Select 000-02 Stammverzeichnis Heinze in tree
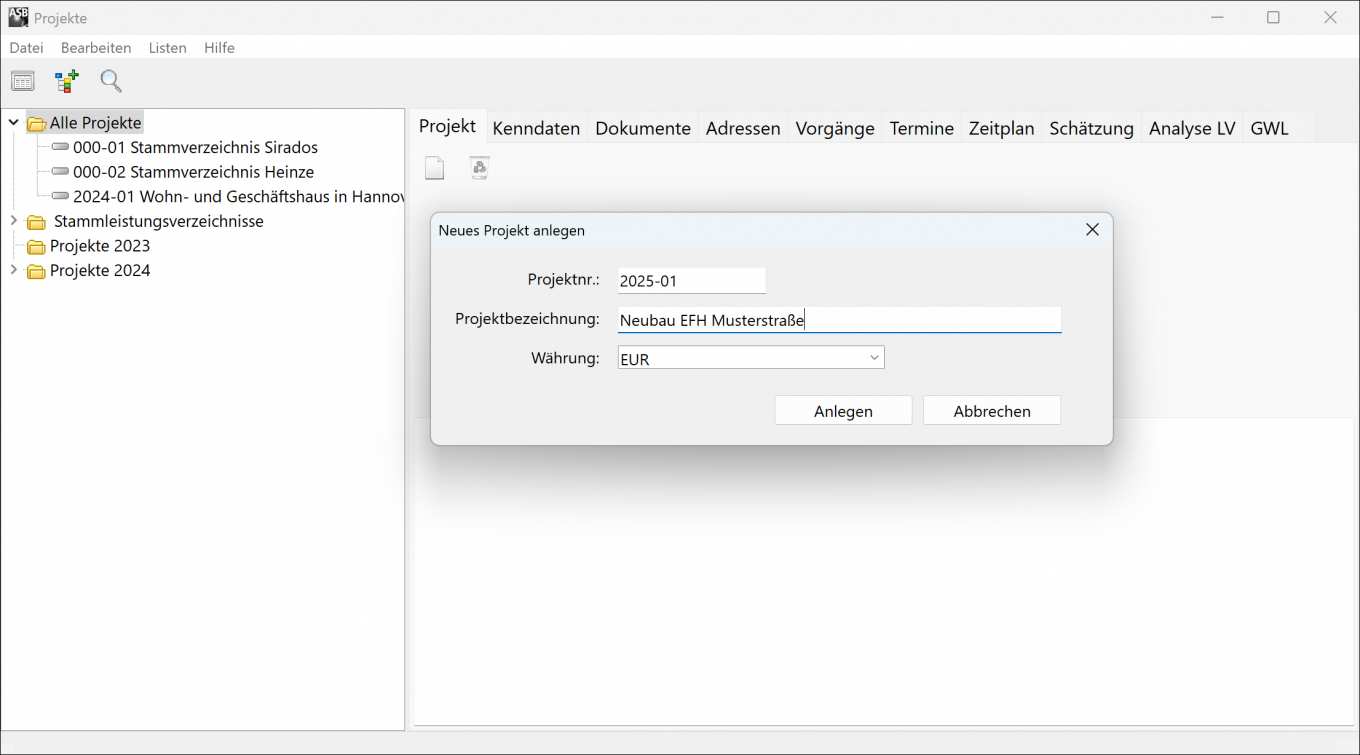Viewport: 1360px width, 755px height. tap(193, 172)
